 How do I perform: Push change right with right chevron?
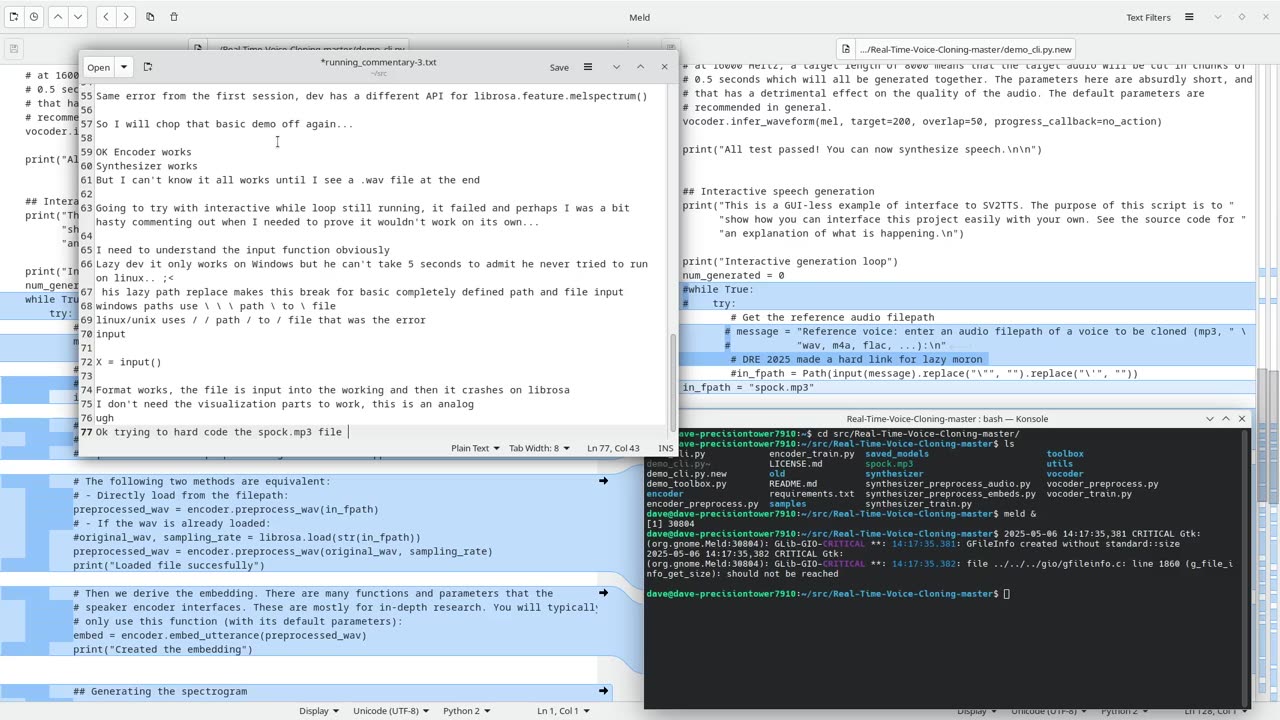click(x=125, y=17)
